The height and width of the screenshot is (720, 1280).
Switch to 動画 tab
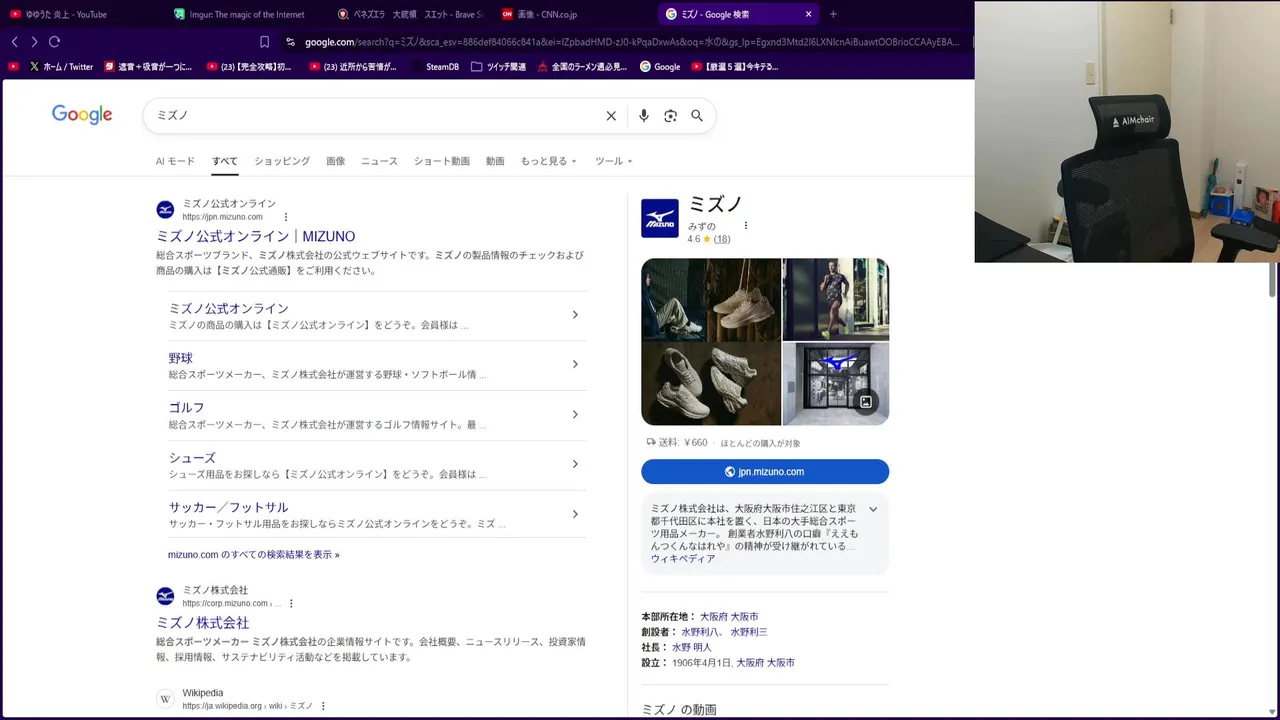[x=495, y=161]
